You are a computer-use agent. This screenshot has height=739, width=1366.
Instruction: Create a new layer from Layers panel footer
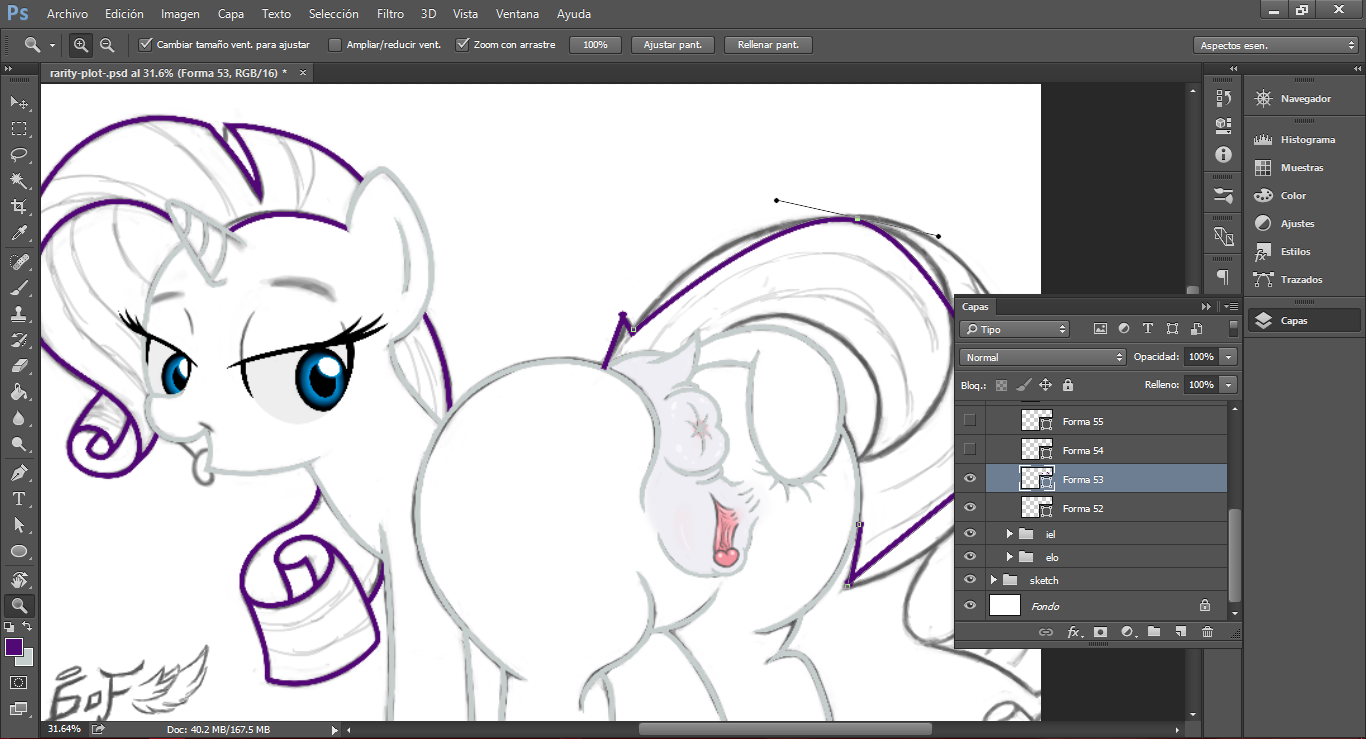pyautogui.click(x=1180, y=632)
